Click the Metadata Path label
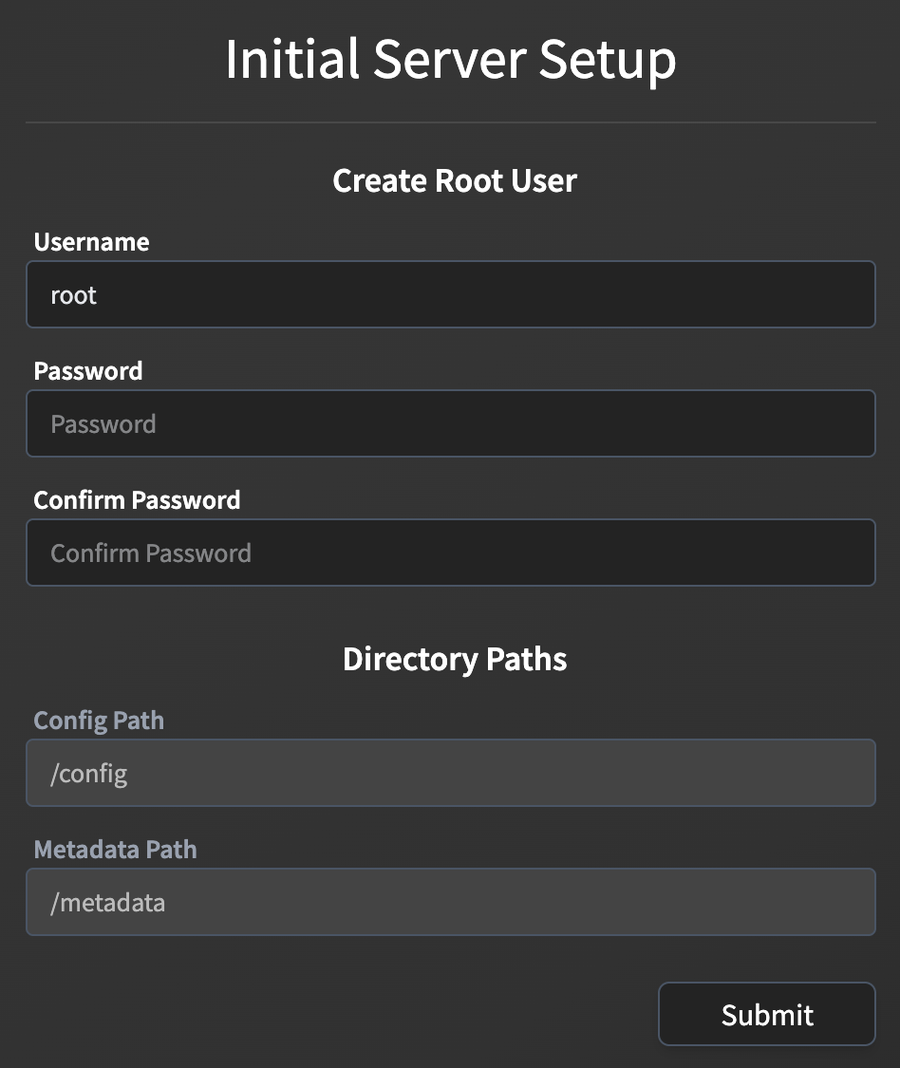The width and height of the screenshot is (900, 1068). click(115, 849)
